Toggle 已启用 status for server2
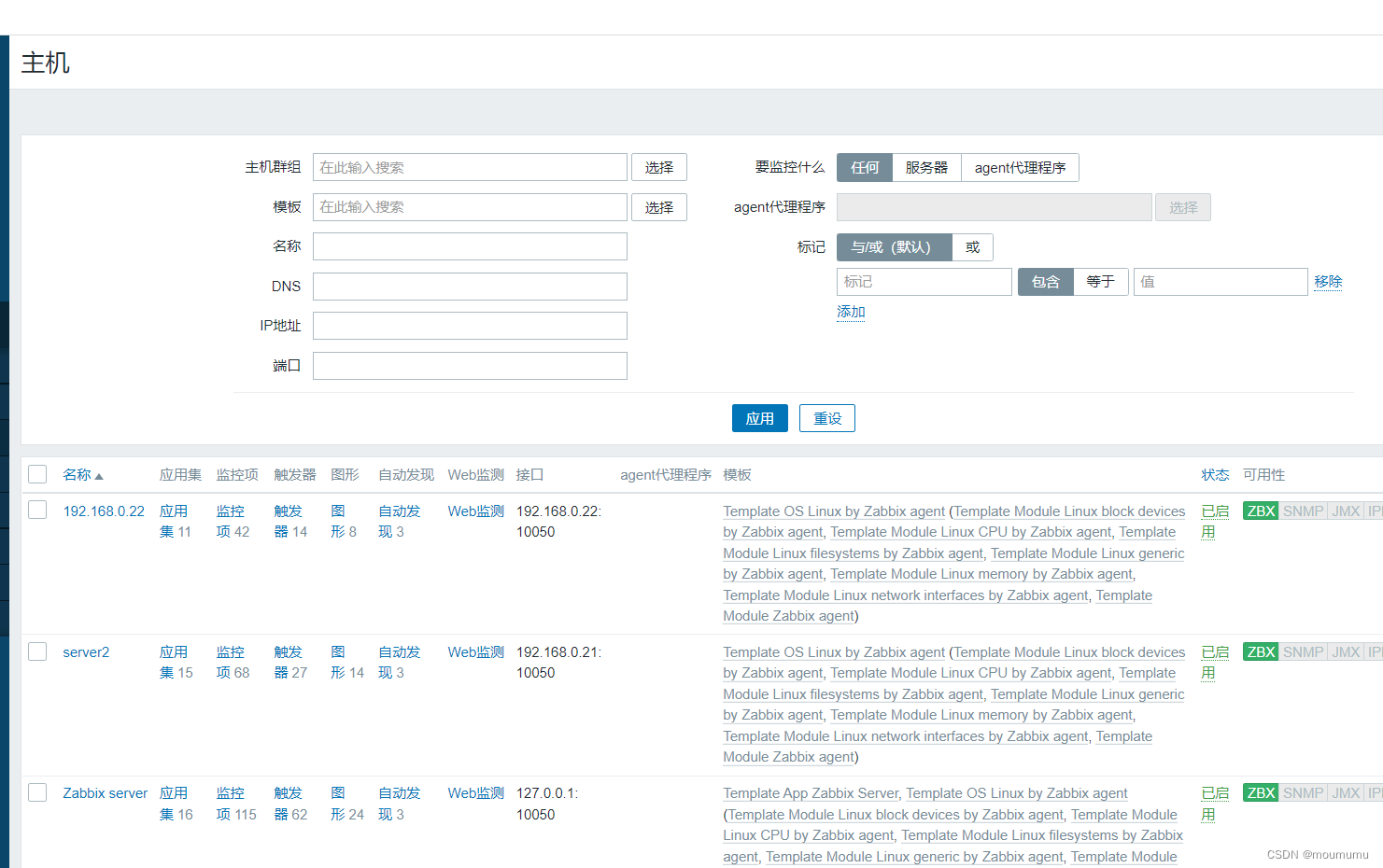This screenshot has width=1383, height=868. coord(1215,662)
